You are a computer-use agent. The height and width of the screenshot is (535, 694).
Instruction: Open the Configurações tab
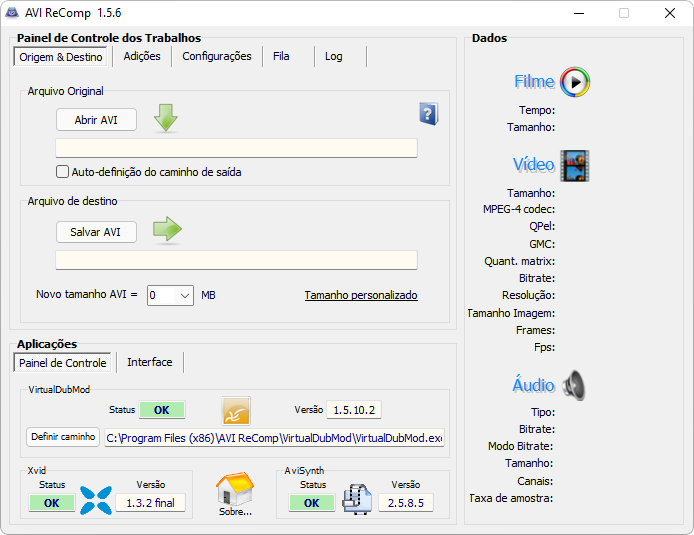[217, 57]
